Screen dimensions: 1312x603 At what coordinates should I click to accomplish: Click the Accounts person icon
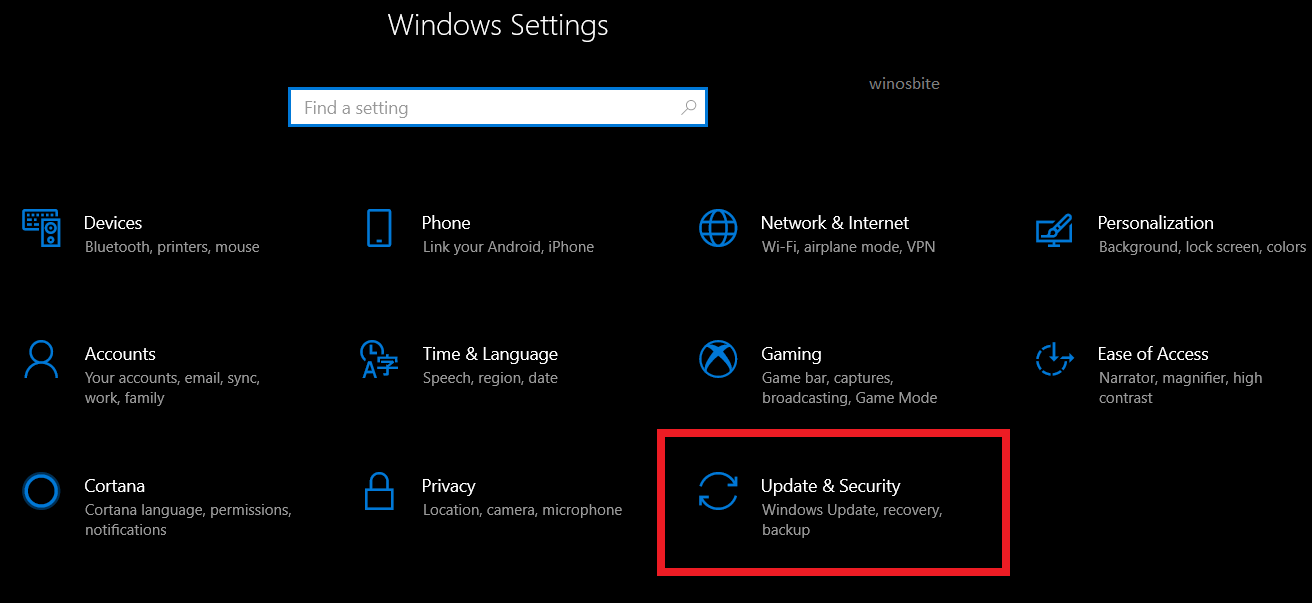tap(41, 360)
